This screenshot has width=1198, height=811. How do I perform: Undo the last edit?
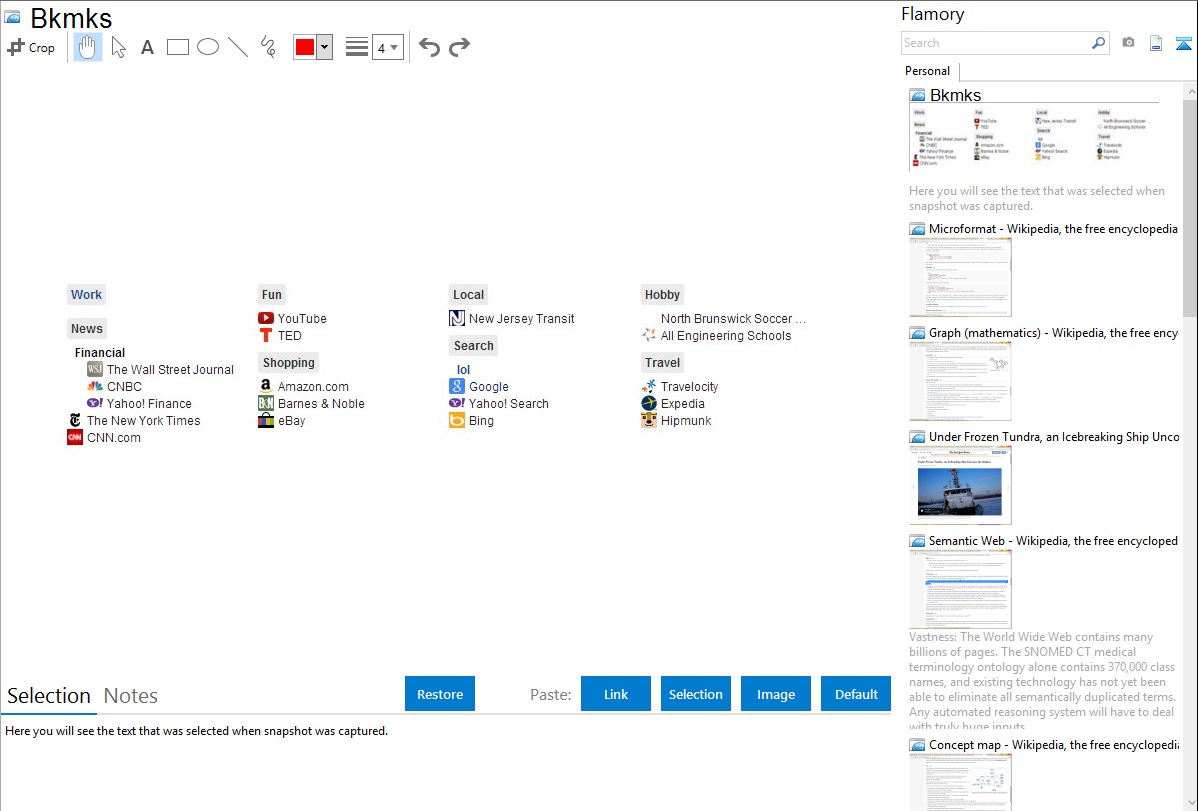429,47
